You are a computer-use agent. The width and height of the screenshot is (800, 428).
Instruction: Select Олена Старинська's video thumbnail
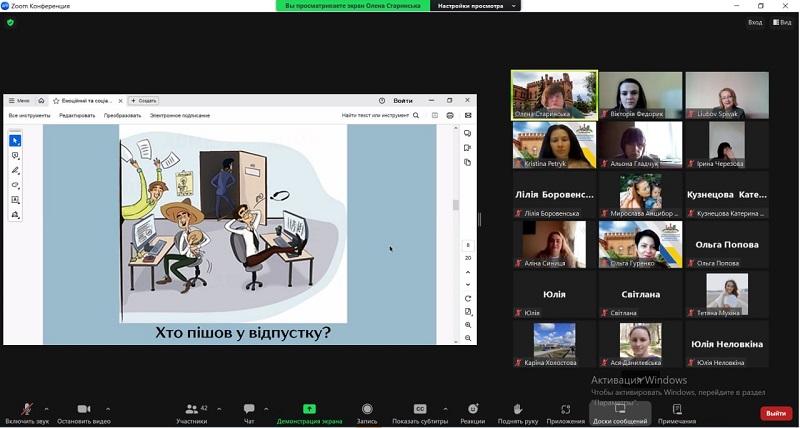554,95
